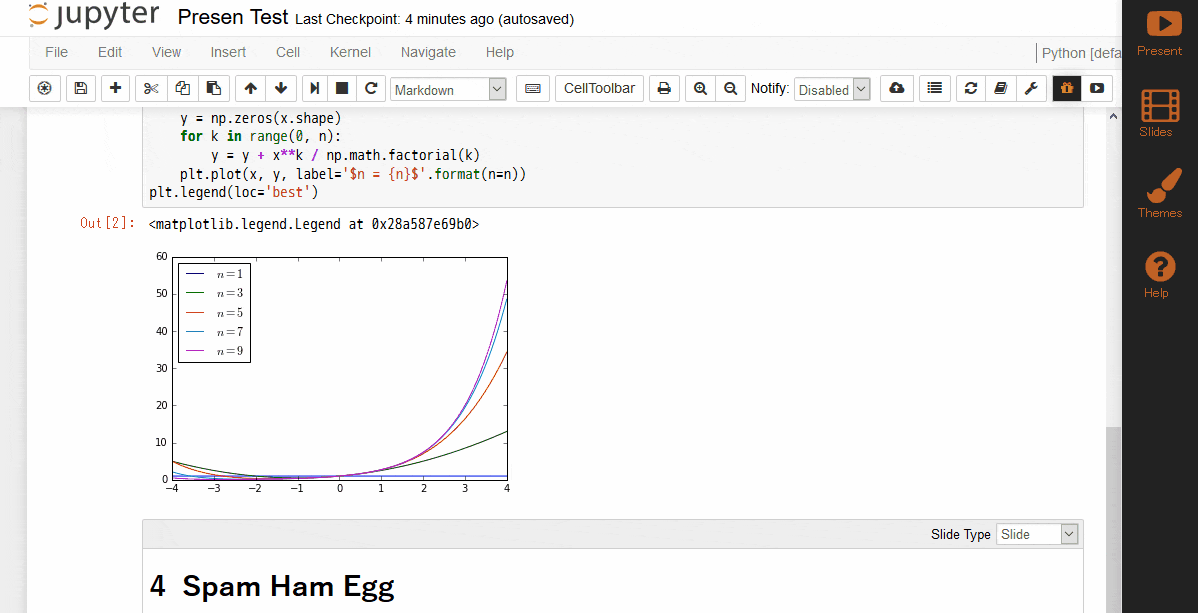This screenshot has height=613, width=1198.
Task: Change Slide Type from Slide dropdown
Action: click(x=1037, y=533)
